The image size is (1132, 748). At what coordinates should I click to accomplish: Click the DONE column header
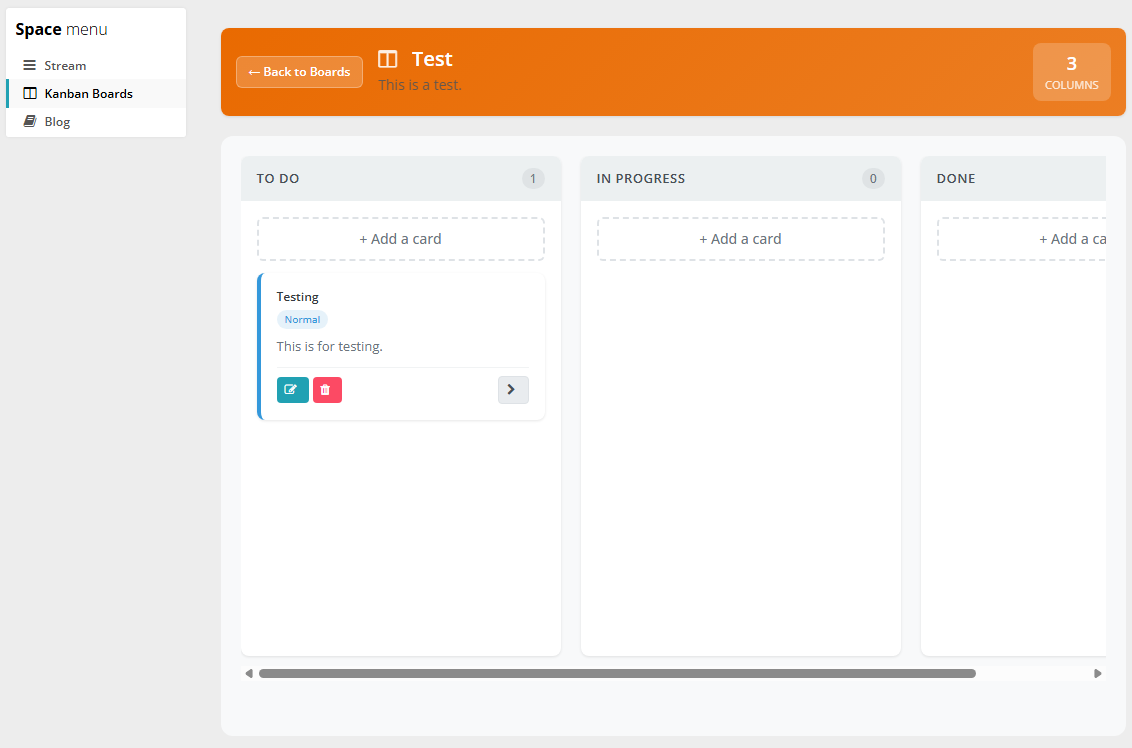pos(1014,178)
